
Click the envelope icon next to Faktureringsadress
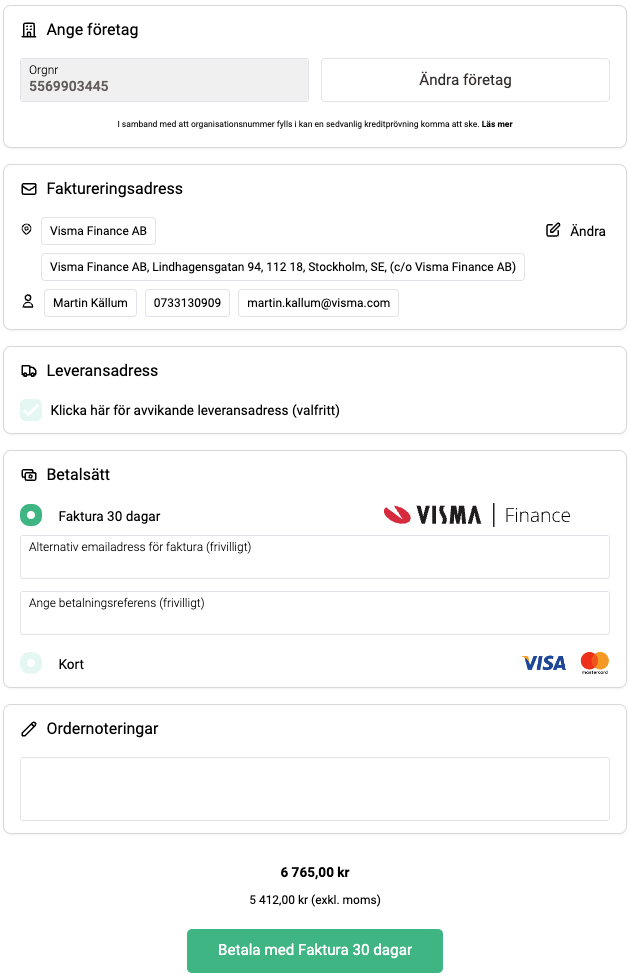[x=29, y=189]
